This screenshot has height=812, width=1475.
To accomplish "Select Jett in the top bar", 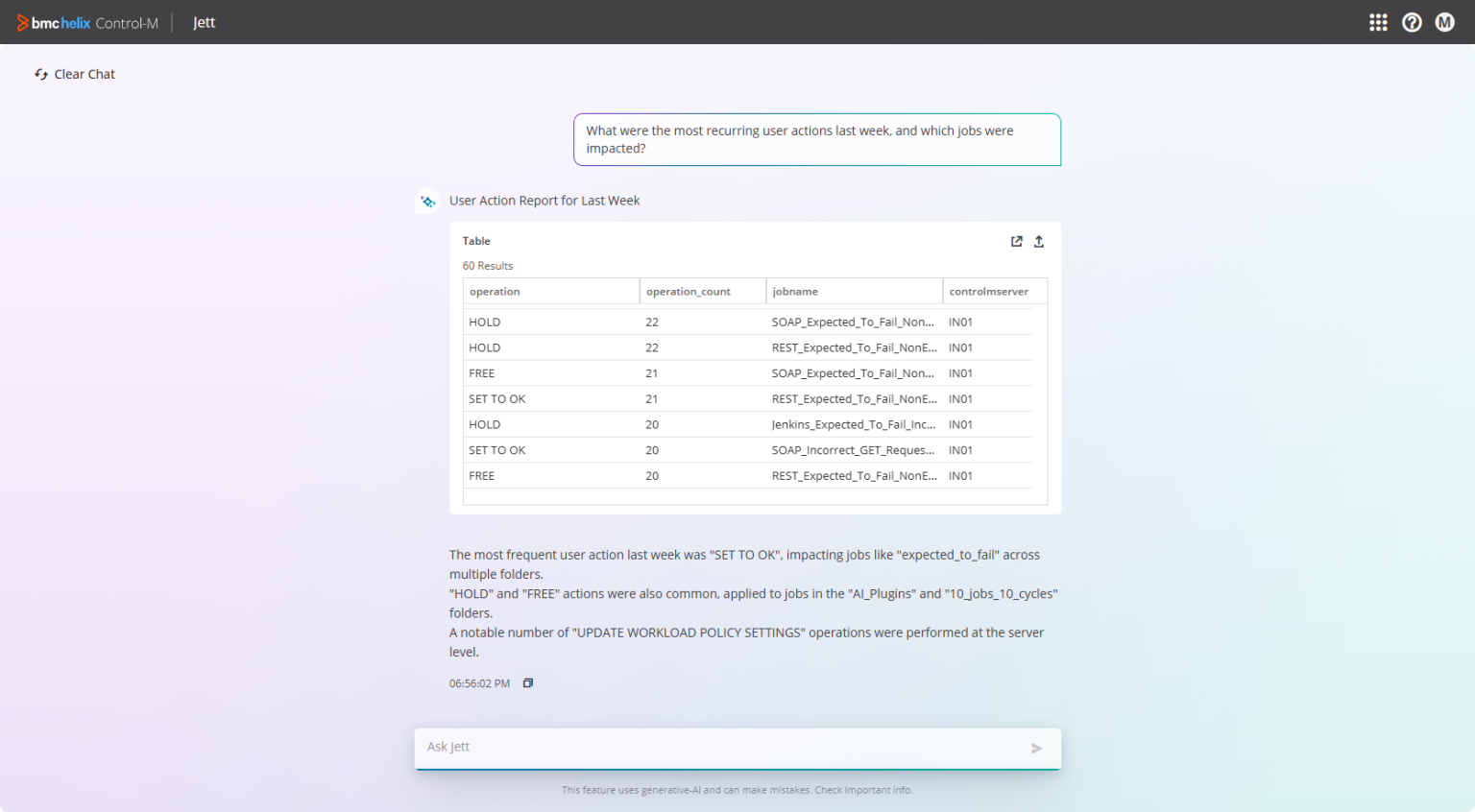I will click(204, 22).
